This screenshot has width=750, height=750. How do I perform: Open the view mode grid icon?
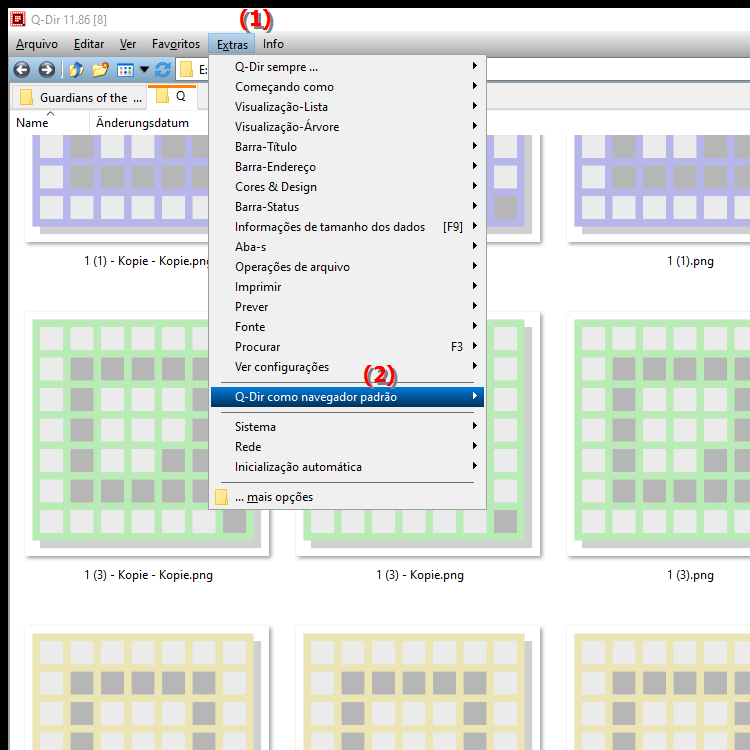click(x=125, y=70)
